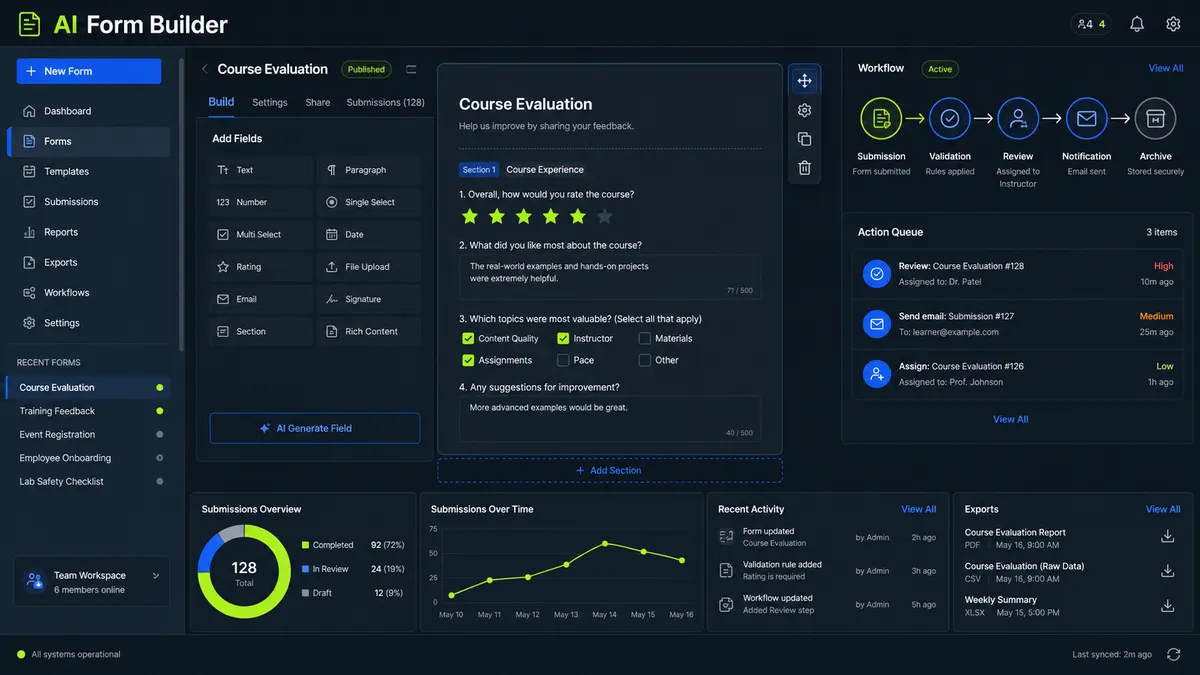1200x675 pixels.
Task: Open the menu icon next to Published
Action: click(411, 69)
